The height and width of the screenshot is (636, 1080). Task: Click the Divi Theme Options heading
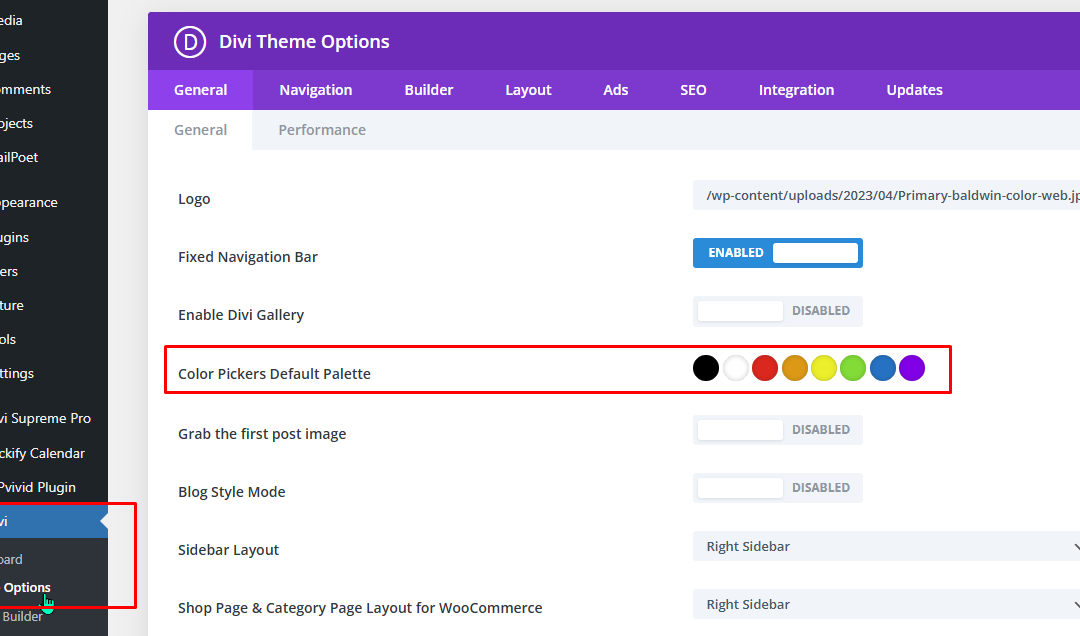coord(304,41)
